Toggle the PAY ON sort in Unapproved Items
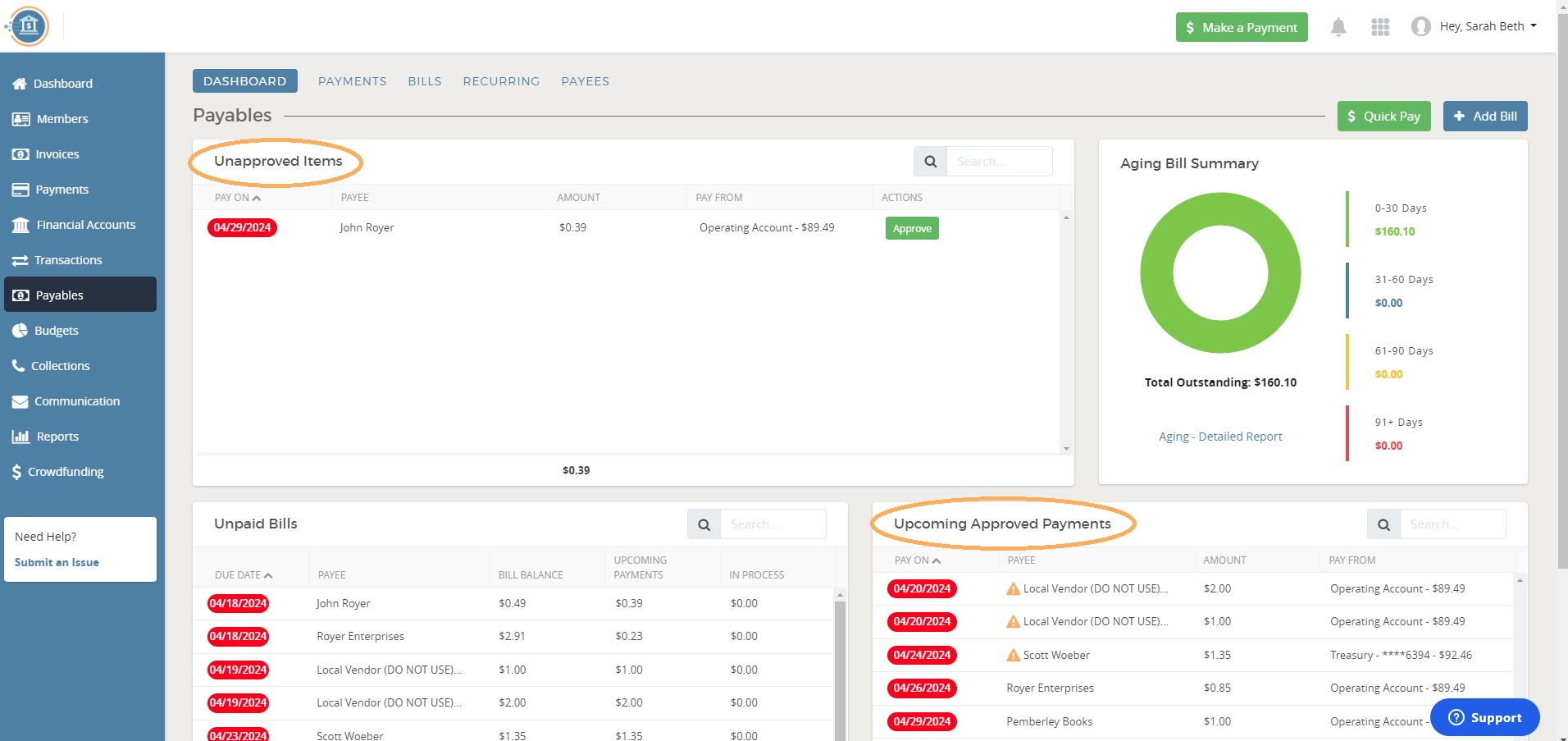Screen dimensions: 1568x741 click(237, 197)
